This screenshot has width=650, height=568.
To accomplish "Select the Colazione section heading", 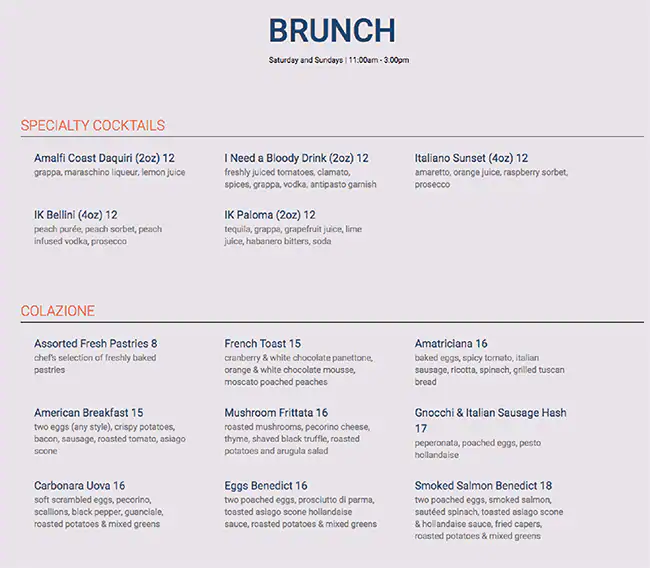I will pos(58,311).
